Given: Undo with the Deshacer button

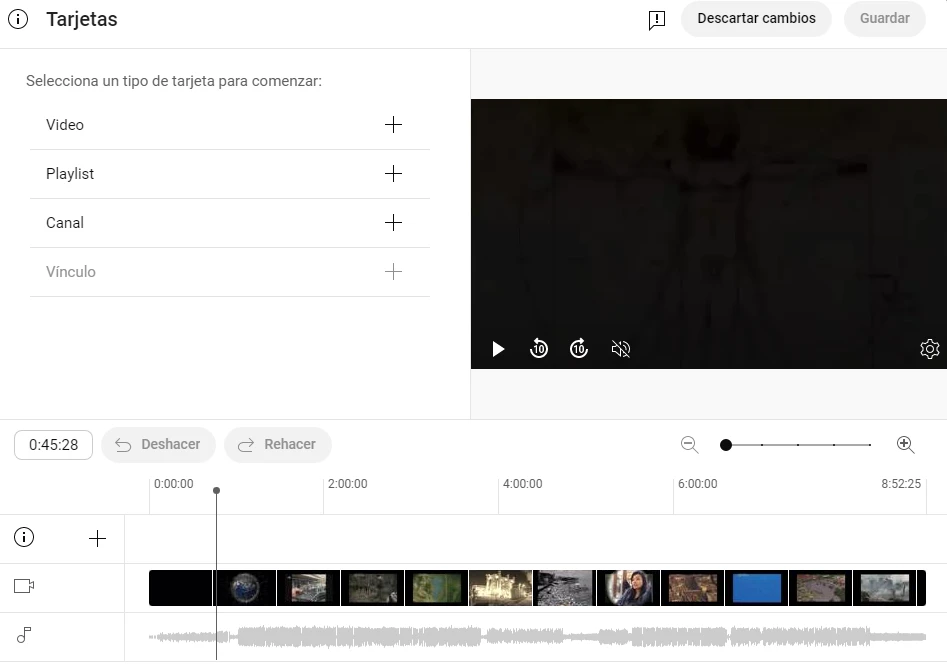Looking at the screenshot, I should (158, 444).
